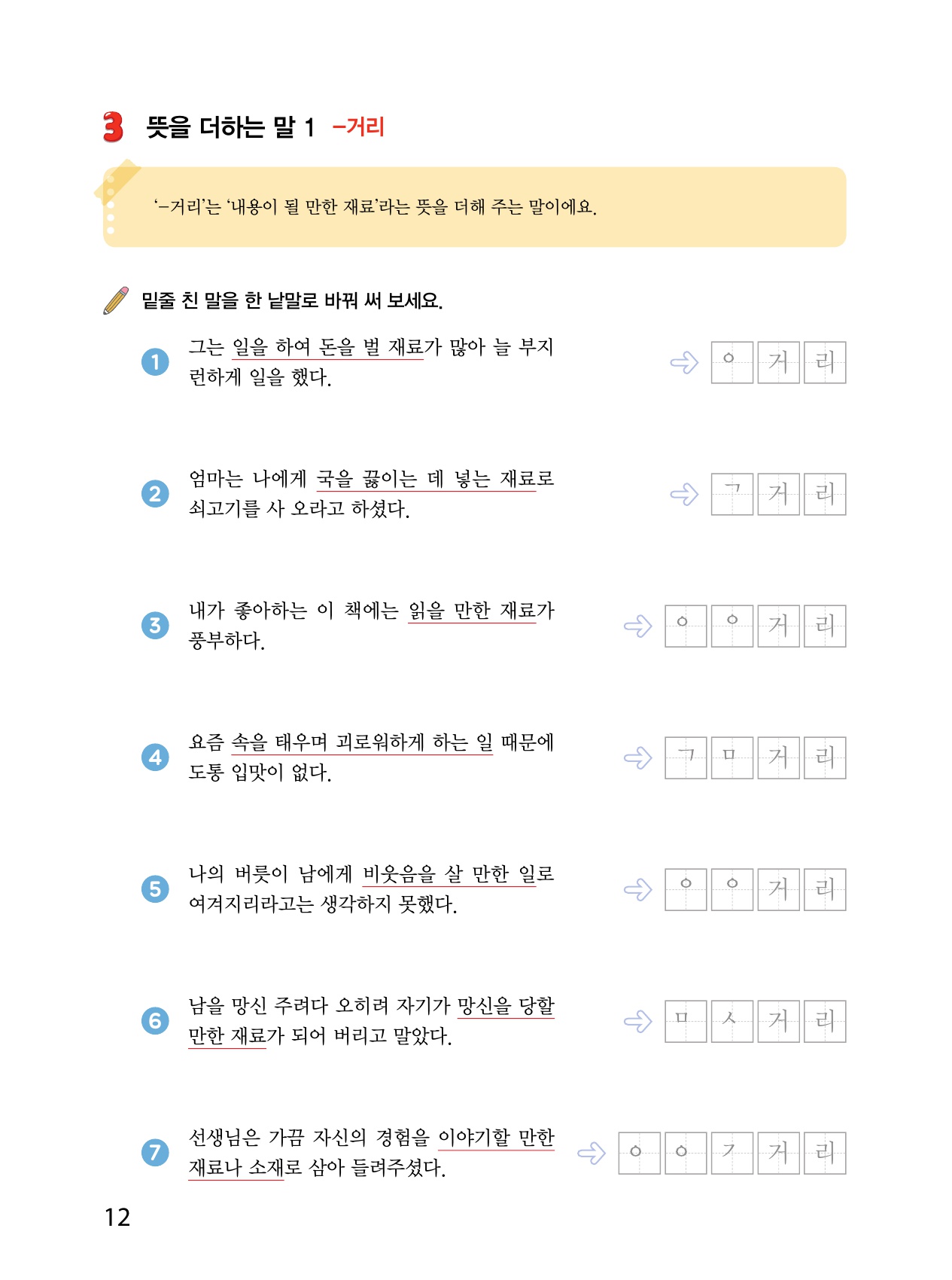952x1280 pixels.
Task: Click the blue circle numbered 4
Action: [x=155, y=757]
